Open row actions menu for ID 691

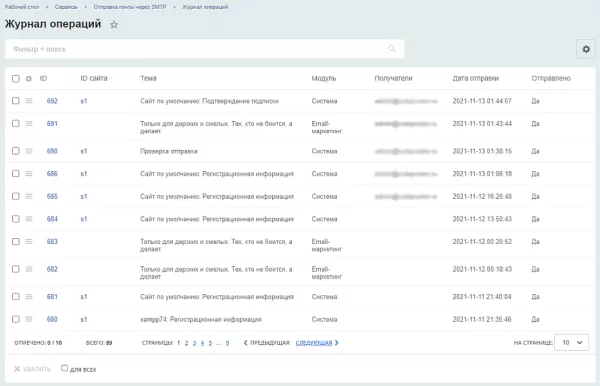coord(29,123)
